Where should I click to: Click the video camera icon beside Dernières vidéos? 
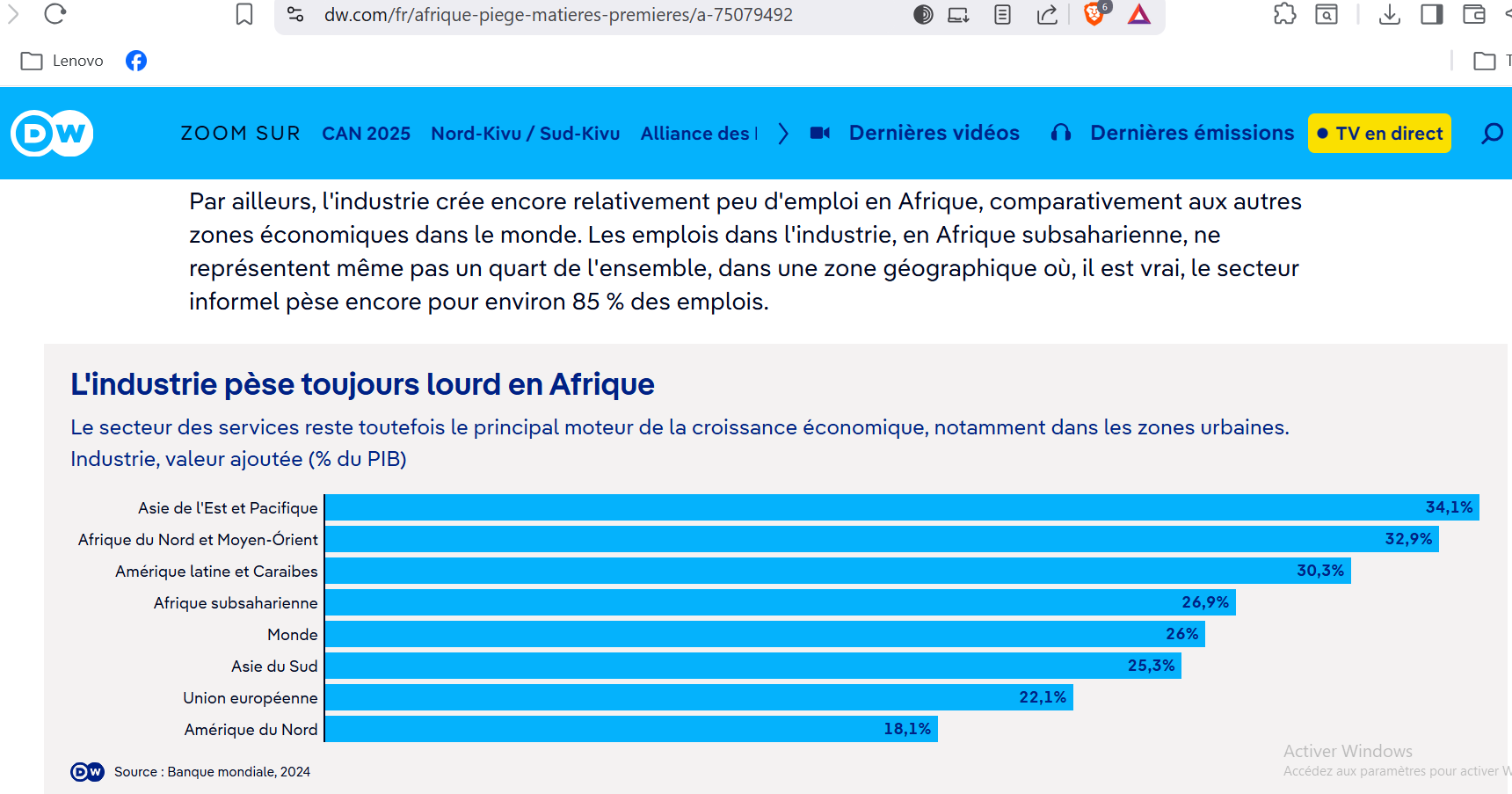pos(820,133)
